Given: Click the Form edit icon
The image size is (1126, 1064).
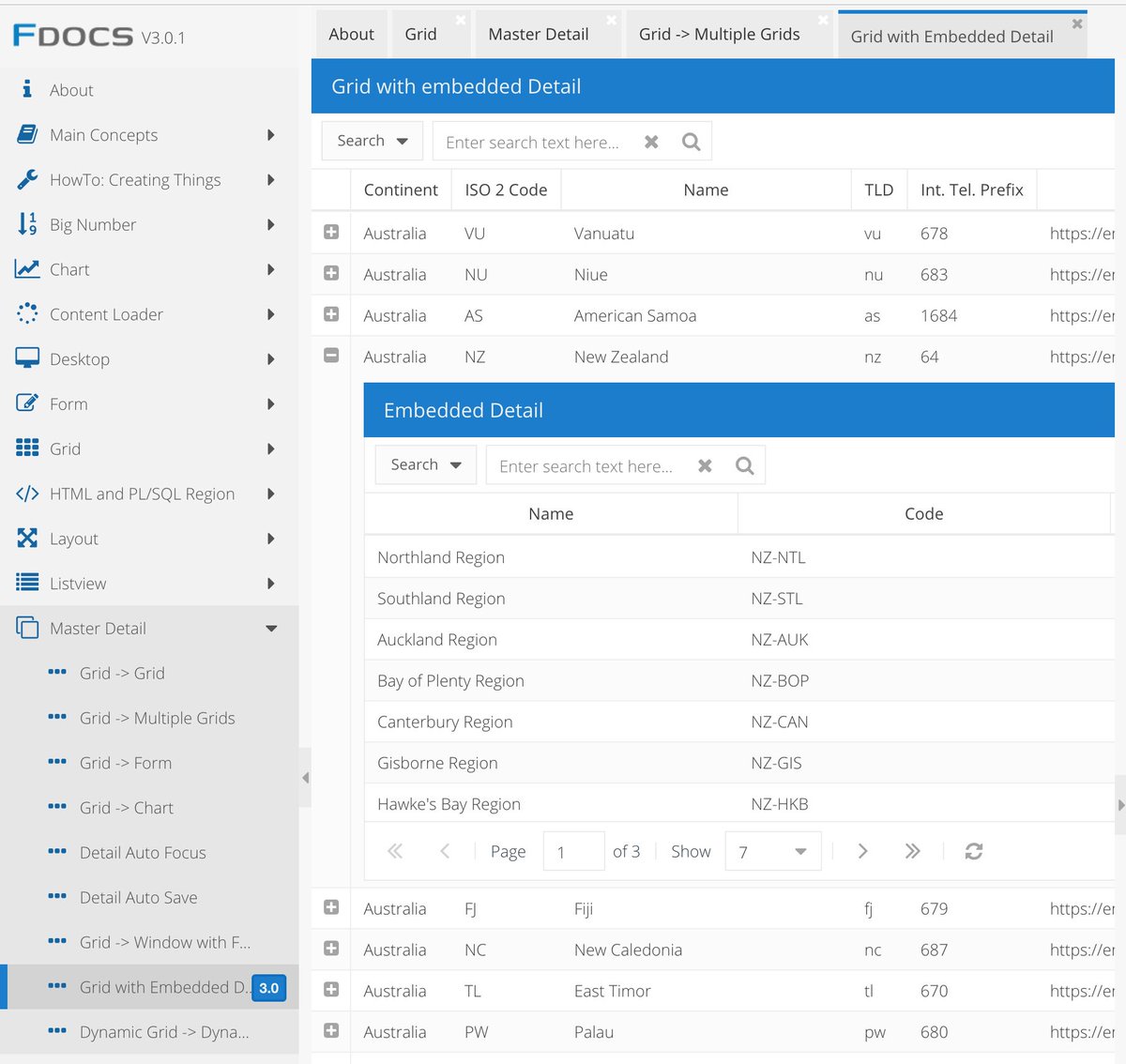Looking at the screenshot, I should (x=27, y=403).
